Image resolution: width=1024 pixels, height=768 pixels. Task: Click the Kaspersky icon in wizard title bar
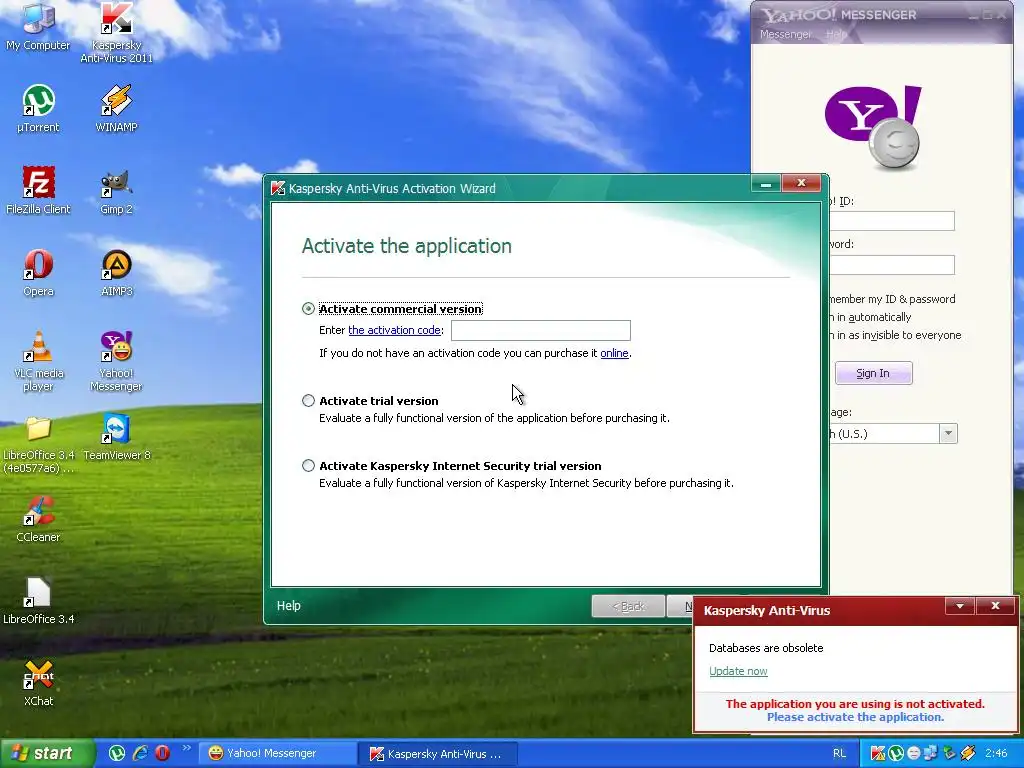tap(278, 189)
